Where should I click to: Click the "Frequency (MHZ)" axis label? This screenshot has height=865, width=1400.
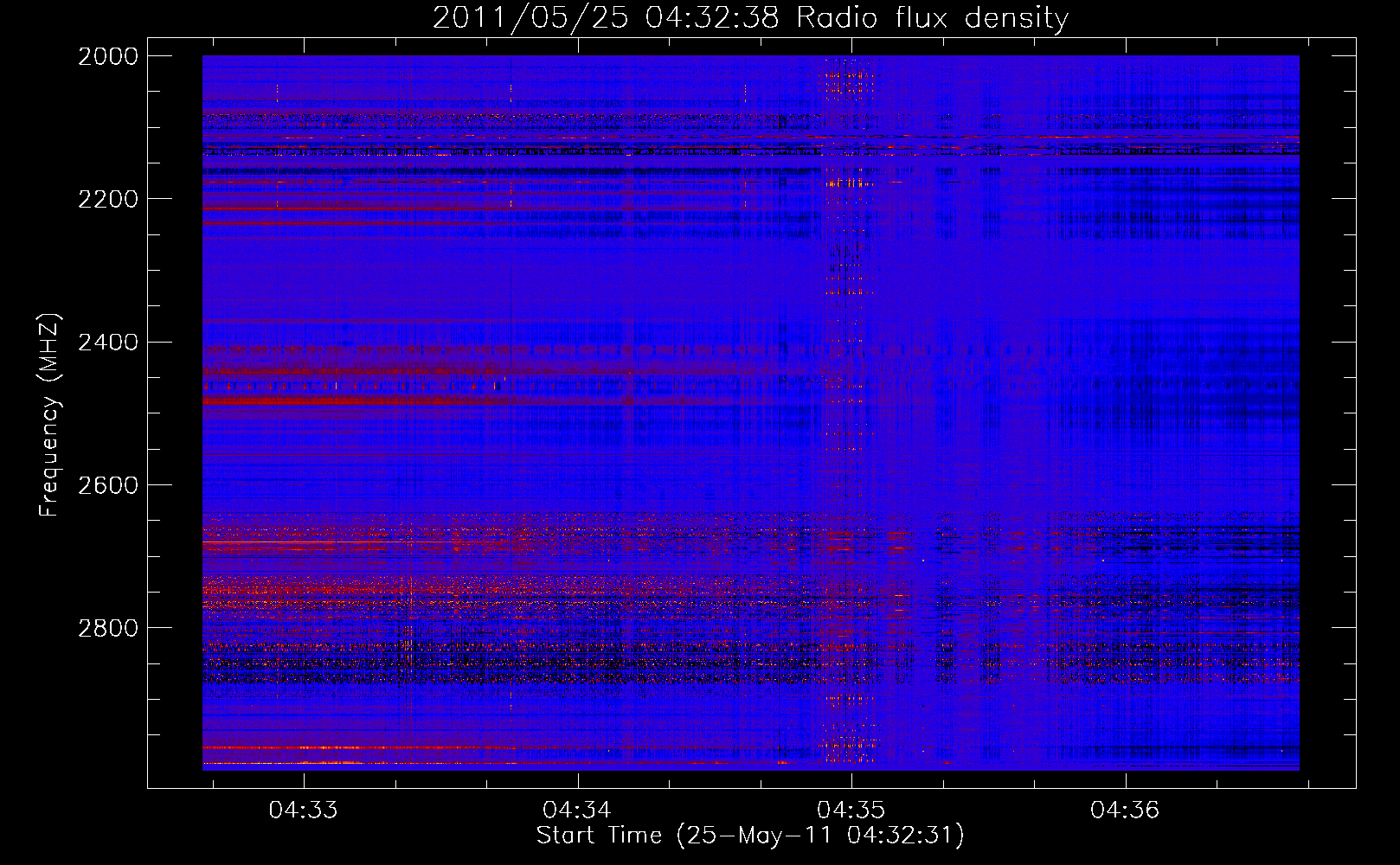49,415
